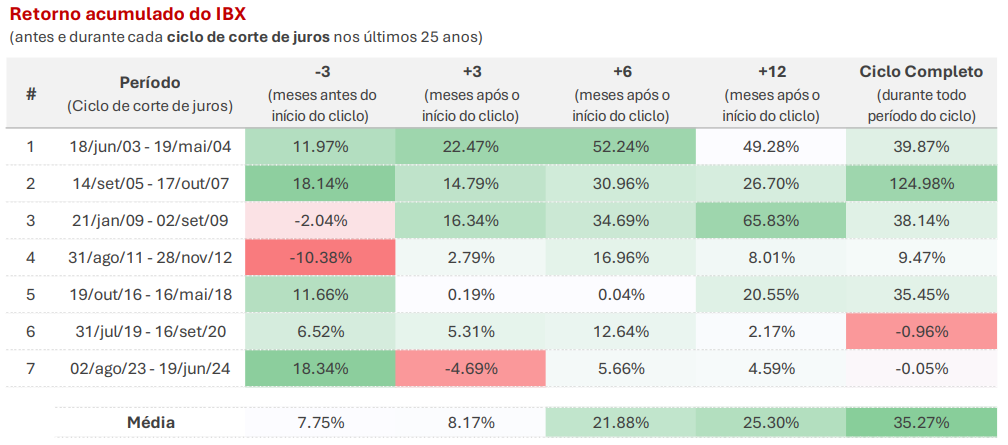Select period 21/jan/09 - 02/set/09
Image resolution: width=1008 pixels, height=445 pixels.
click(150, 221)
